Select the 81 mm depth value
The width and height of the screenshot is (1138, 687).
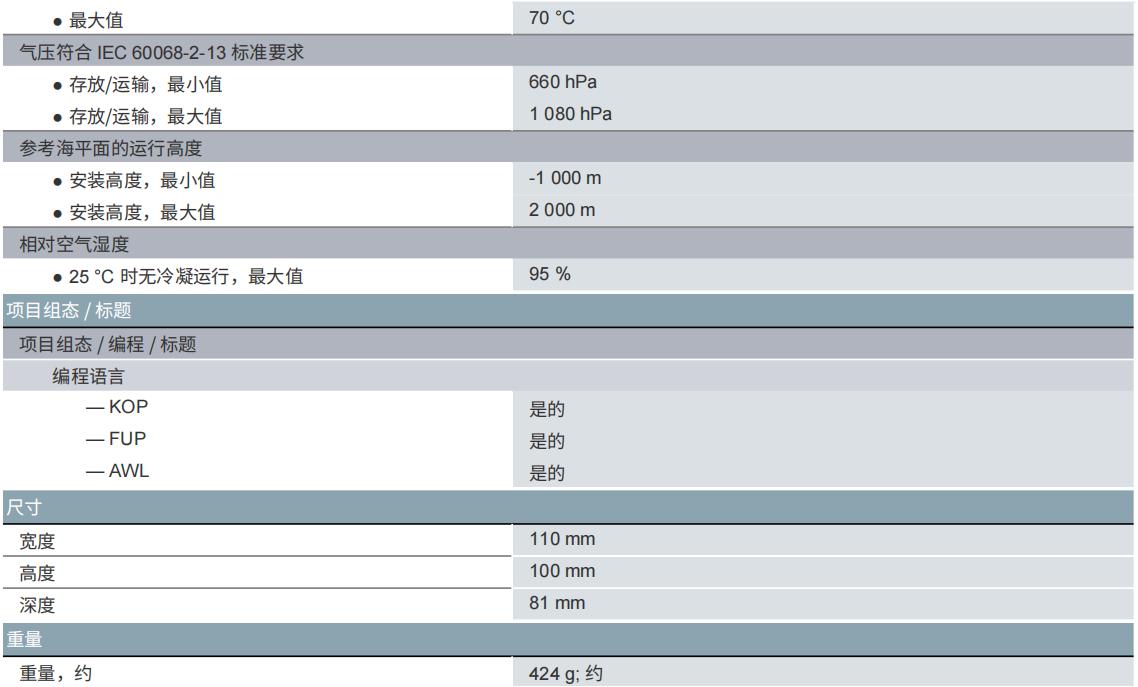557,603
